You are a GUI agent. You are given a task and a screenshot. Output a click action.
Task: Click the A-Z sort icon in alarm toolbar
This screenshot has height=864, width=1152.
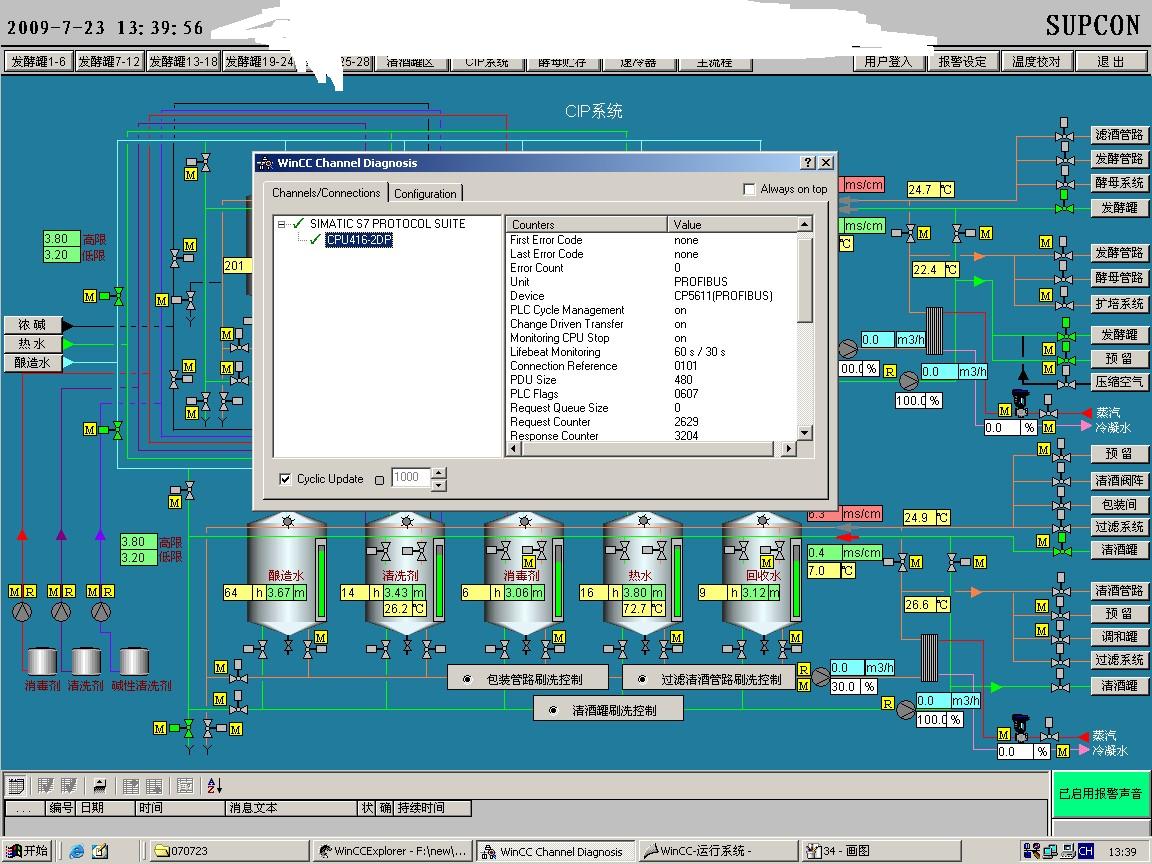pyautogui.click(x=215, y=786)
